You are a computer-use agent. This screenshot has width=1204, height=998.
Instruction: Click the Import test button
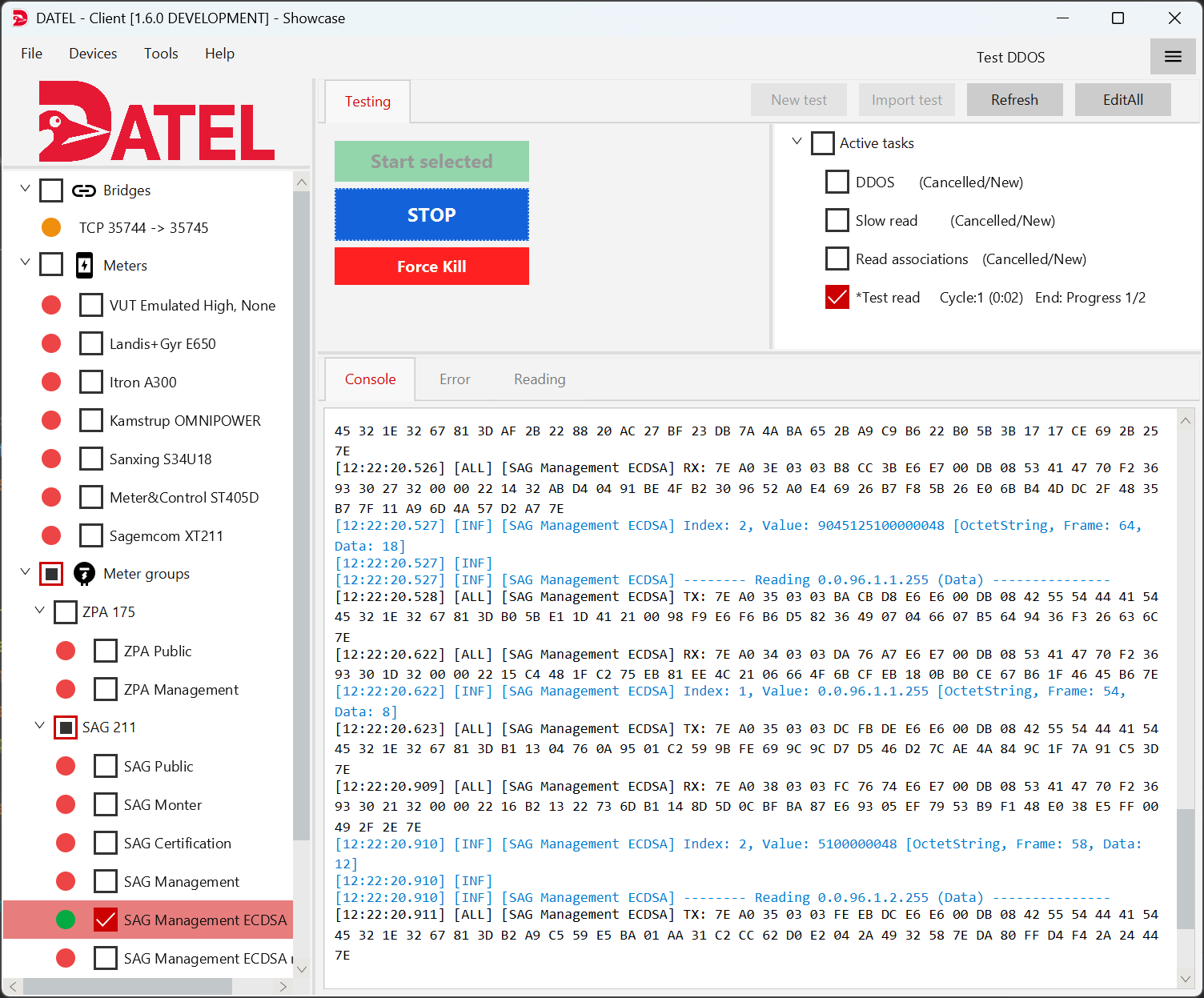pos(906,100)
